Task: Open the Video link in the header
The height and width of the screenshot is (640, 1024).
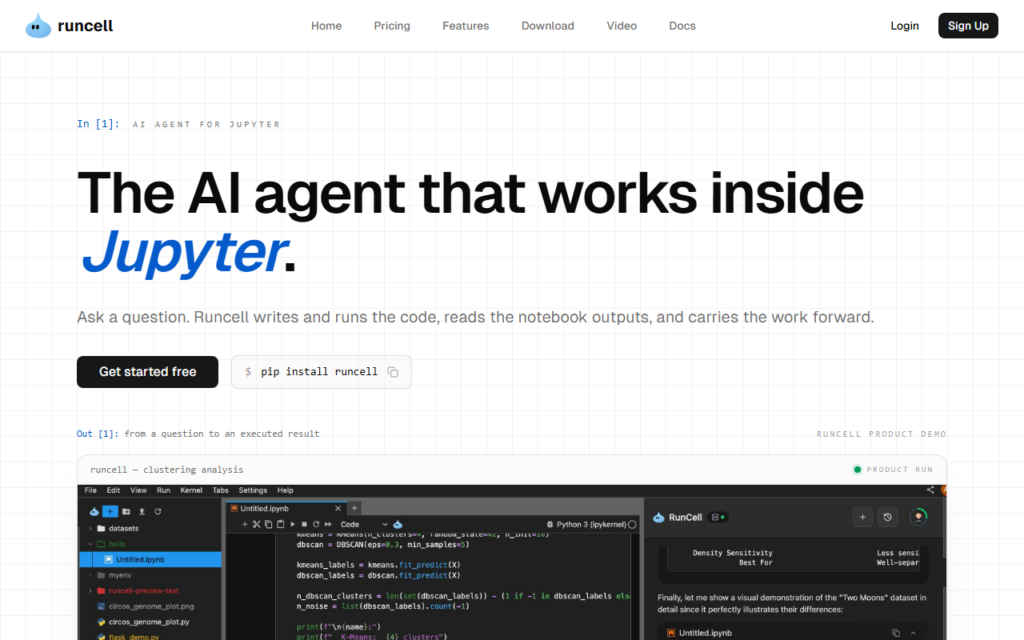Action: (622, 25)
